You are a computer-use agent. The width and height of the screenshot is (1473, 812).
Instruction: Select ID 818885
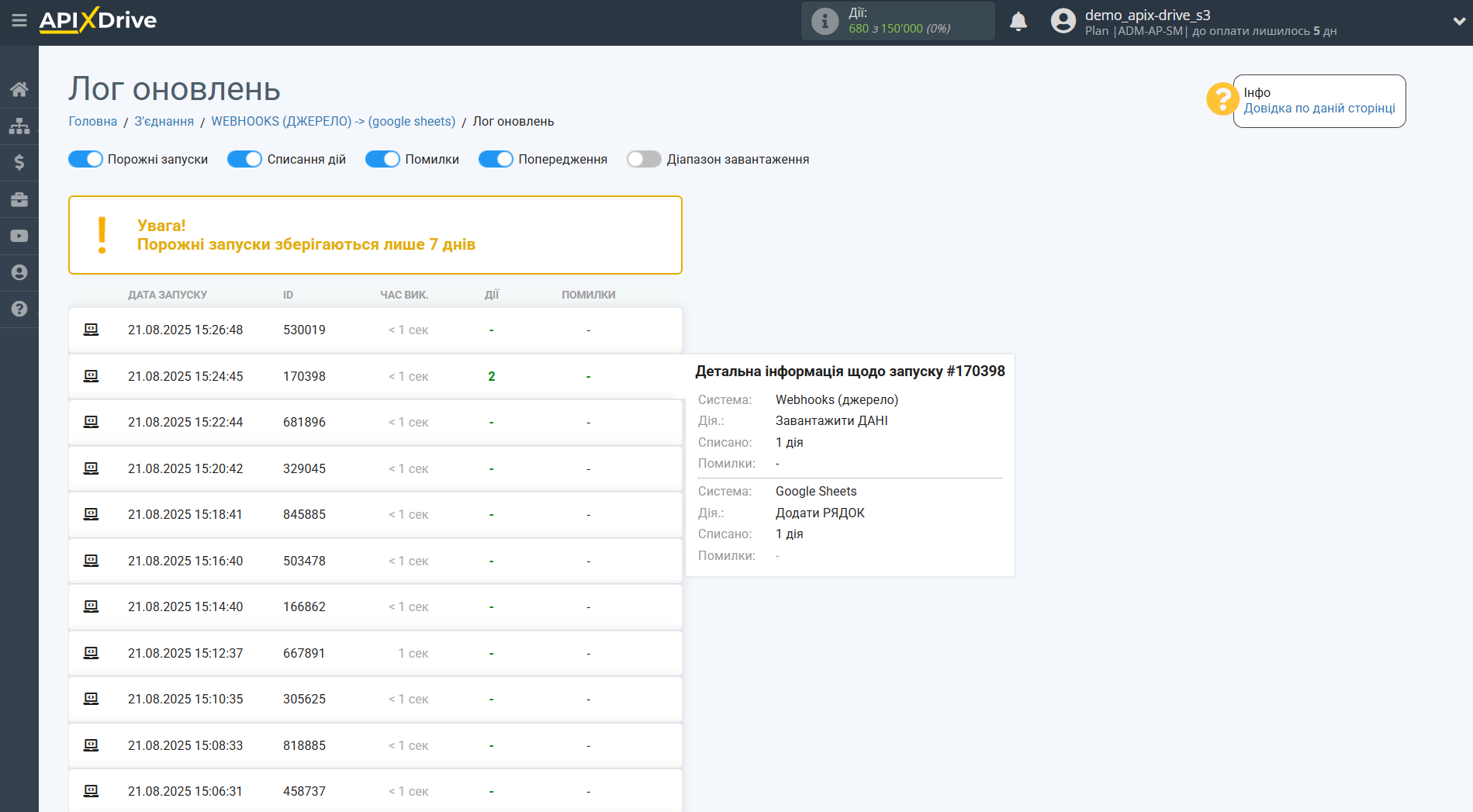click(304, 745)
